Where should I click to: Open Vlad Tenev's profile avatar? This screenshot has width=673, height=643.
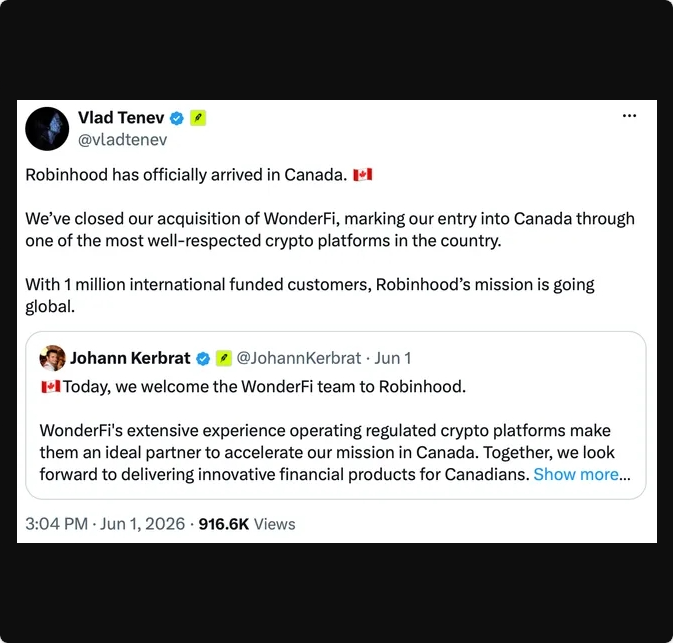pos(47,128)
